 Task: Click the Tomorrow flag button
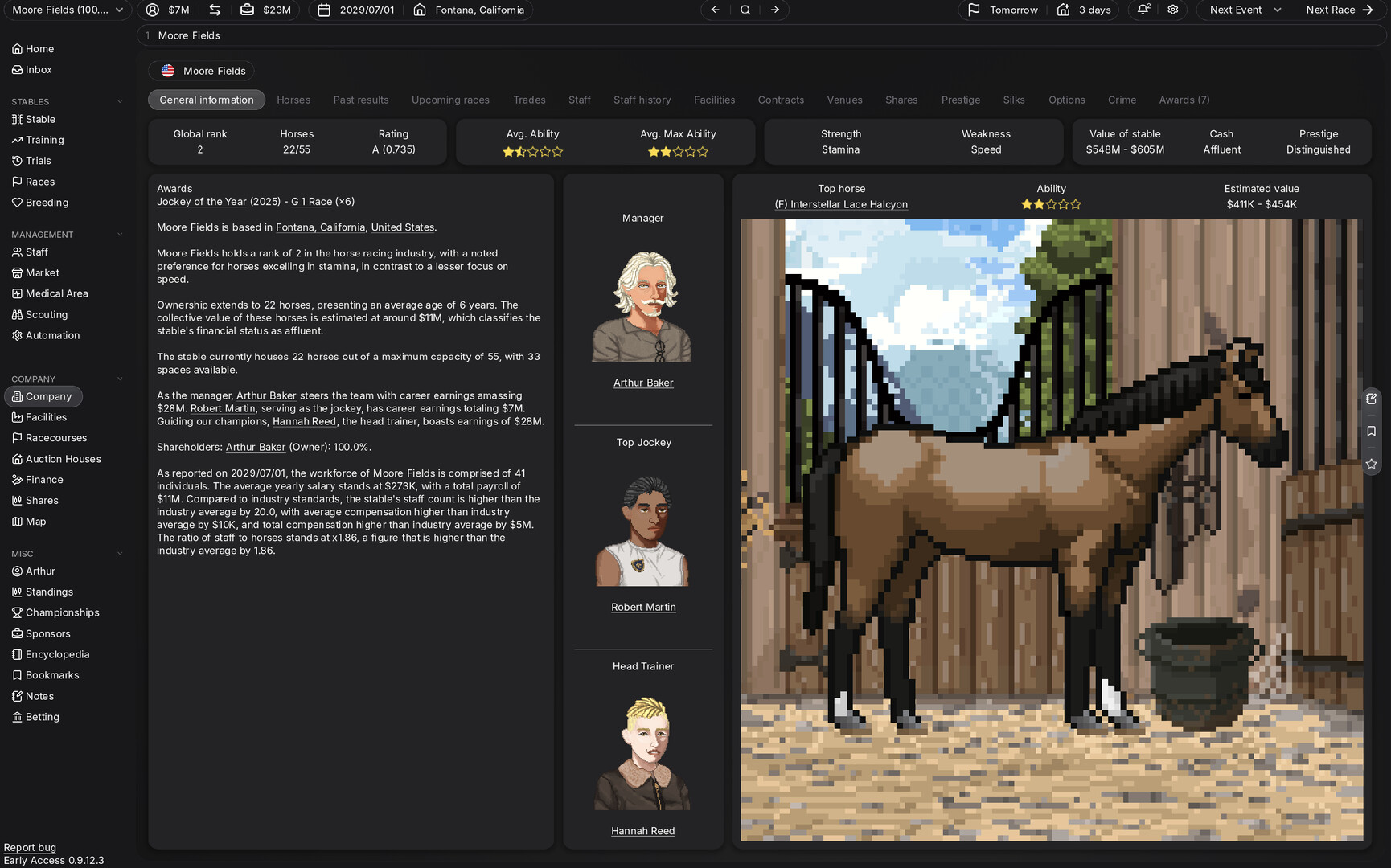(x=1003, y=10)
